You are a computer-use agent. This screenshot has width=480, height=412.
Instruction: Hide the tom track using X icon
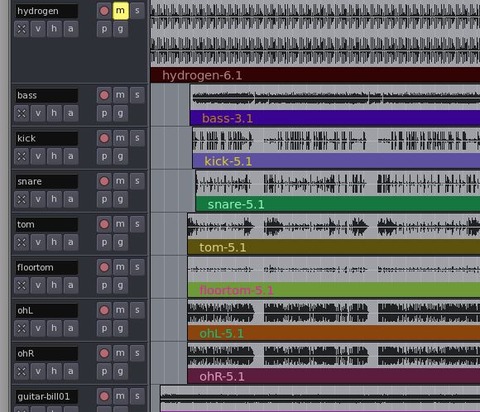[21, 242]
